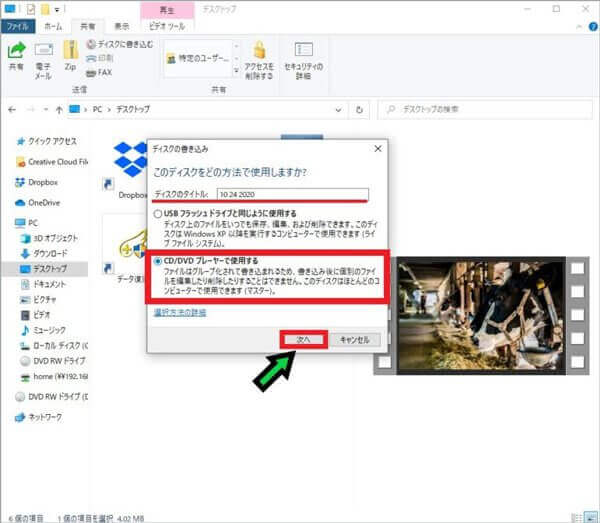Open Documents (ドキュメント) in sidebar
The height and width of the screenshot is (523, 600).
pos(43,284)
